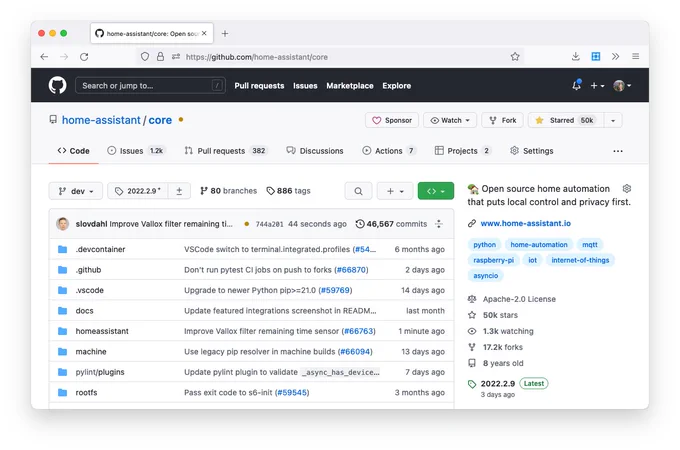Screen dimensions: 680x450
Task: Show more tools with the double chevron
Action: [x=615, y=56]
